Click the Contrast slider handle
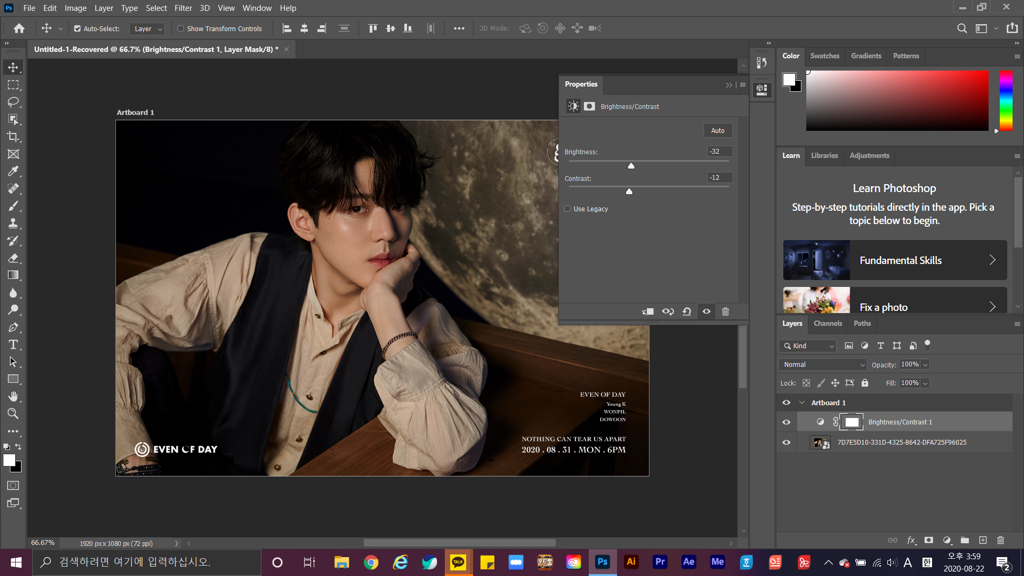 click(629, 191)
